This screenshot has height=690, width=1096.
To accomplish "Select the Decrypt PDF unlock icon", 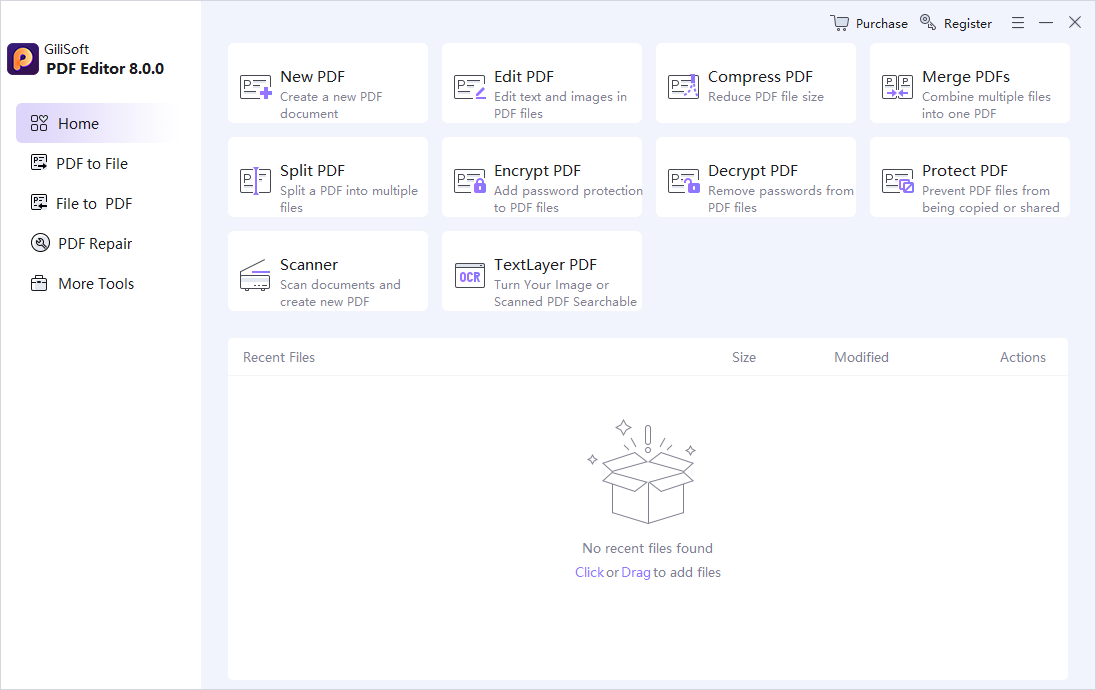I will coord(683,181).
